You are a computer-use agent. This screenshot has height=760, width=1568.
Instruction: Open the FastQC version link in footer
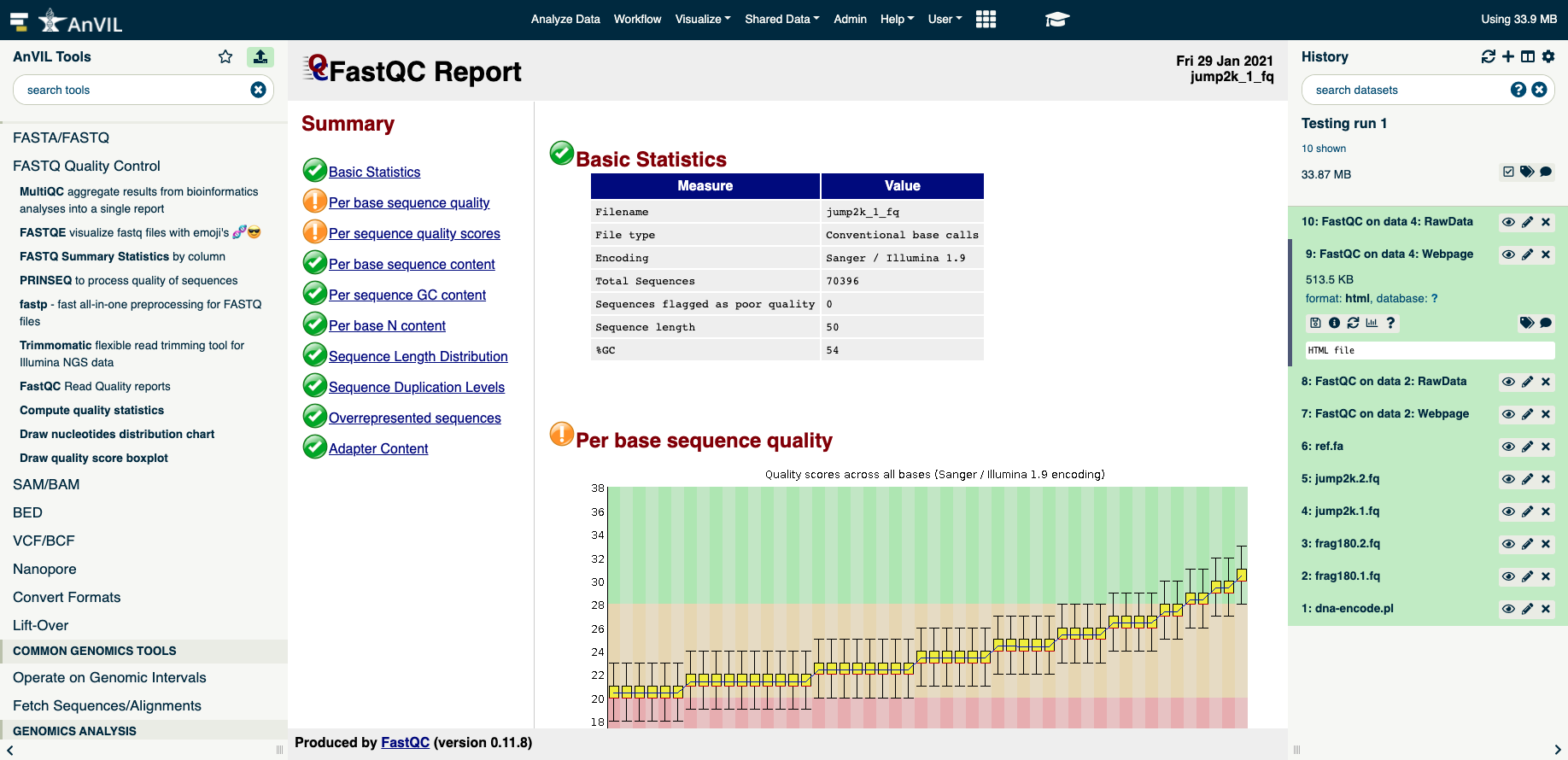[405, 742]
